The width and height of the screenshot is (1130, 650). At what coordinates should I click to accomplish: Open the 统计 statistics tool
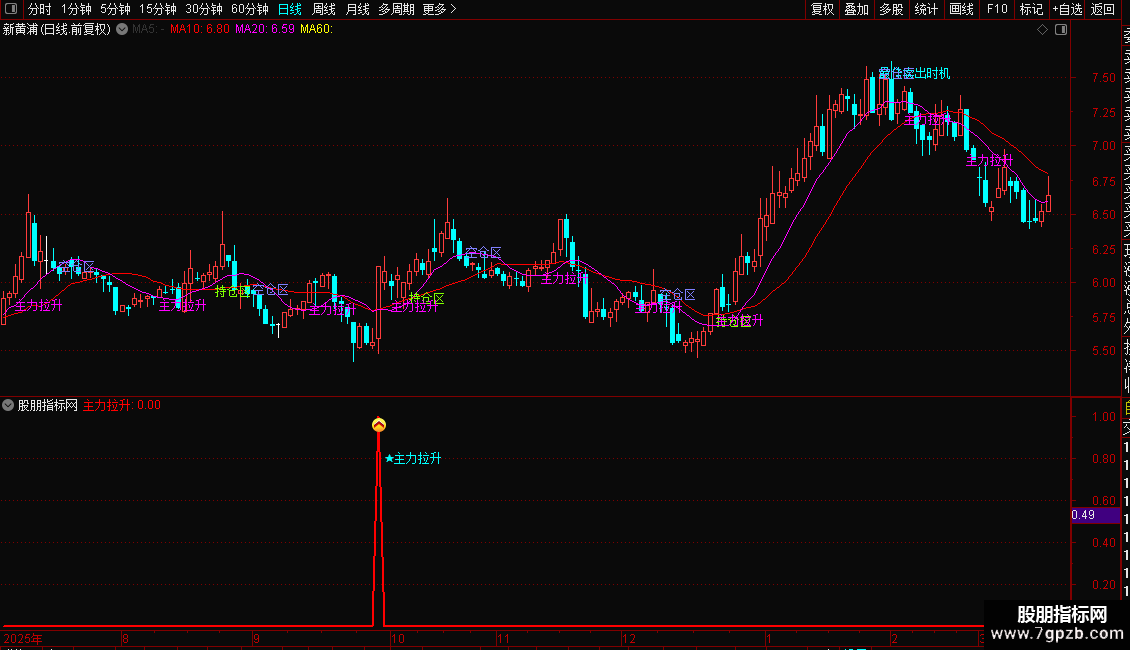(926, 9)
